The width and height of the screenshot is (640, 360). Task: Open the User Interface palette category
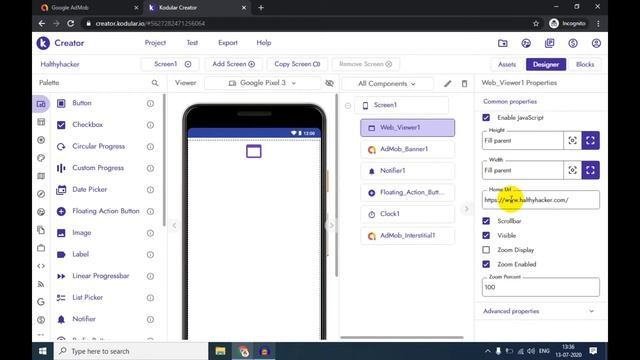(x=41, y=104)
